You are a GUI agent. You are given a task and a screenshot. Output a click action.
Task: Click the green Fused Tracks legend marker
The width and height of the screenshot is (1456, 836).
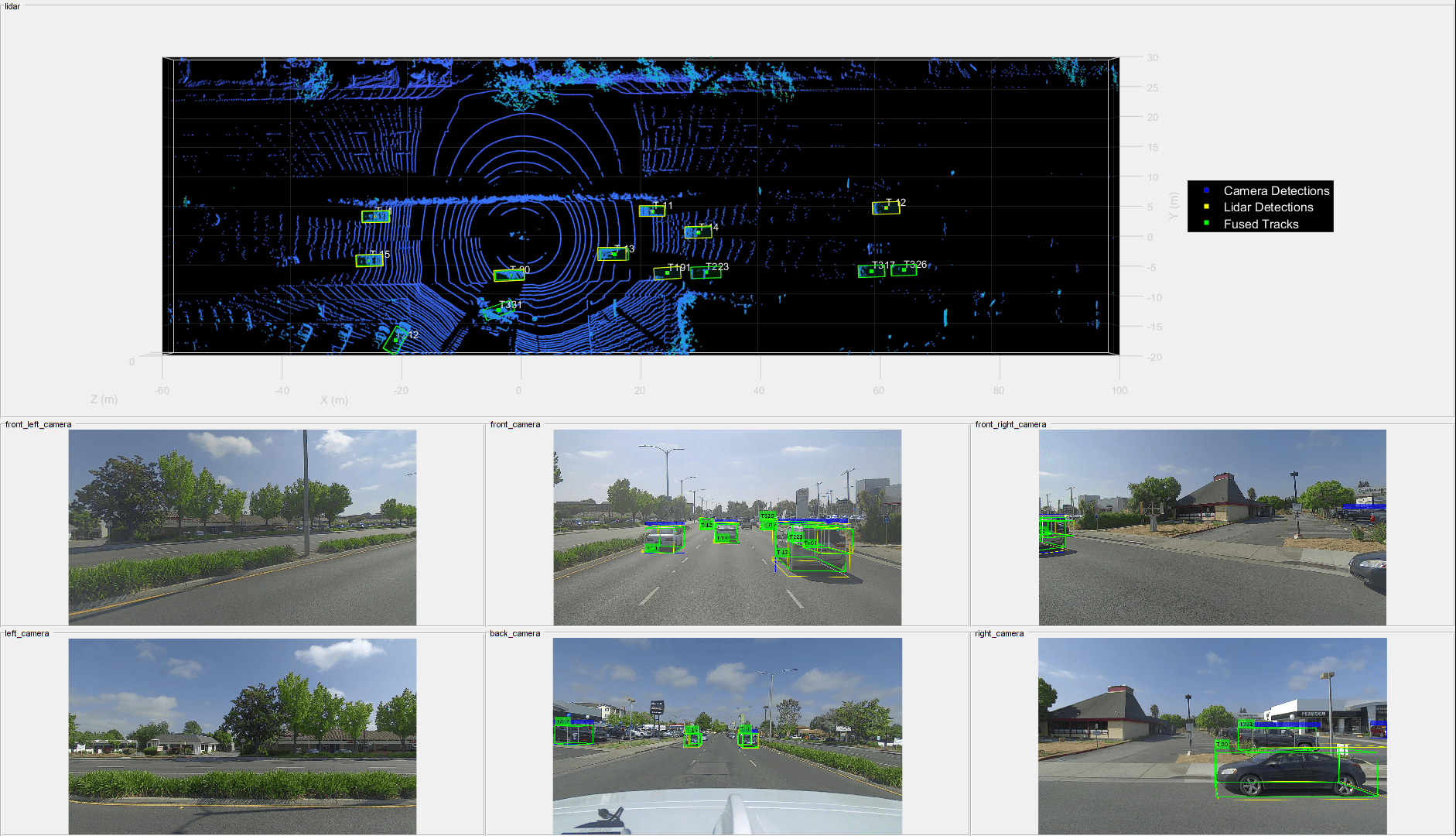point(1206,223)
